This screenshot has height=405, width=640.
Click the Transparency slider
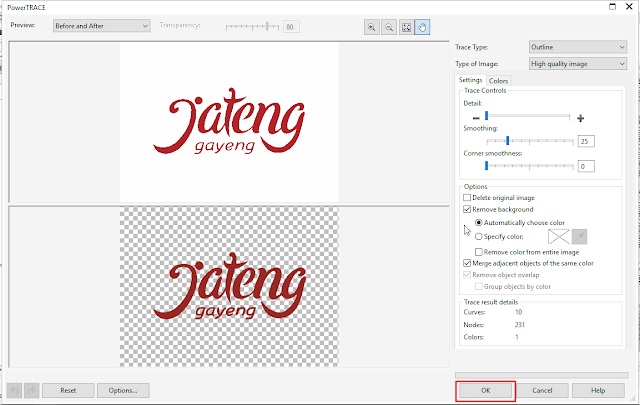[x=252, y=27]
